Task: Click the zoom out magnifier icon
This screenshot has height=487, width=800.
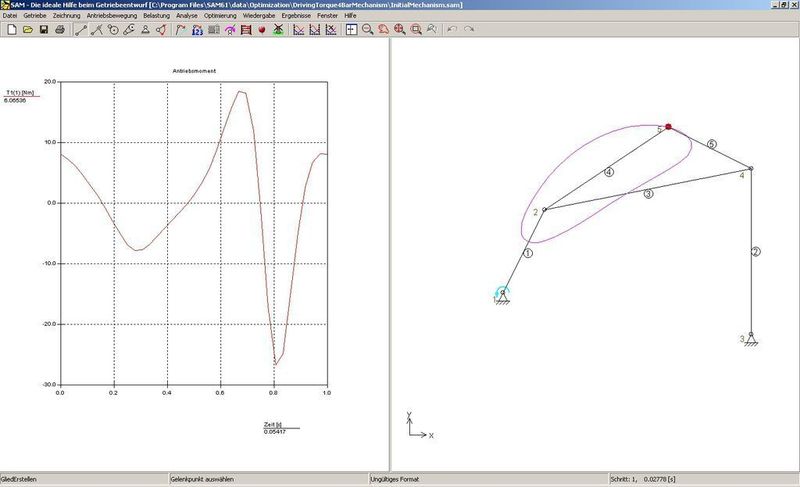Action: click(x=367, y=30)
